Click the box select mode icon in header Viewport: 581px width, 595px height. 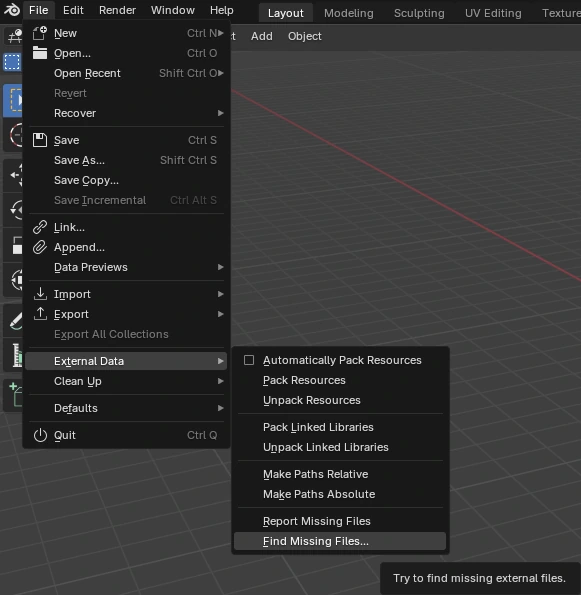pos(12,62)
